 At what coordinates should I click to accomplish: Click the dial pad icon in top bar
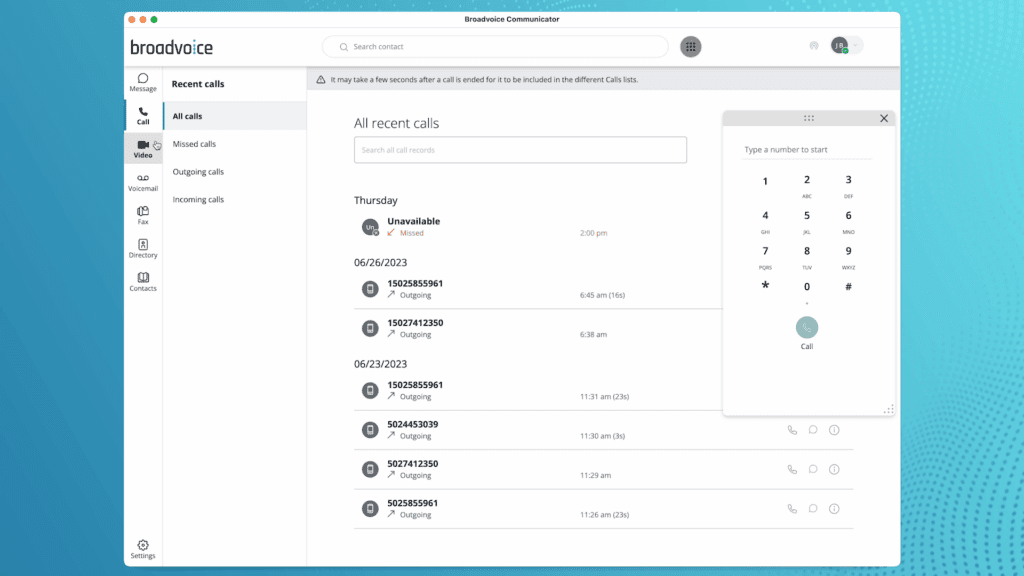tap(690, 46)
